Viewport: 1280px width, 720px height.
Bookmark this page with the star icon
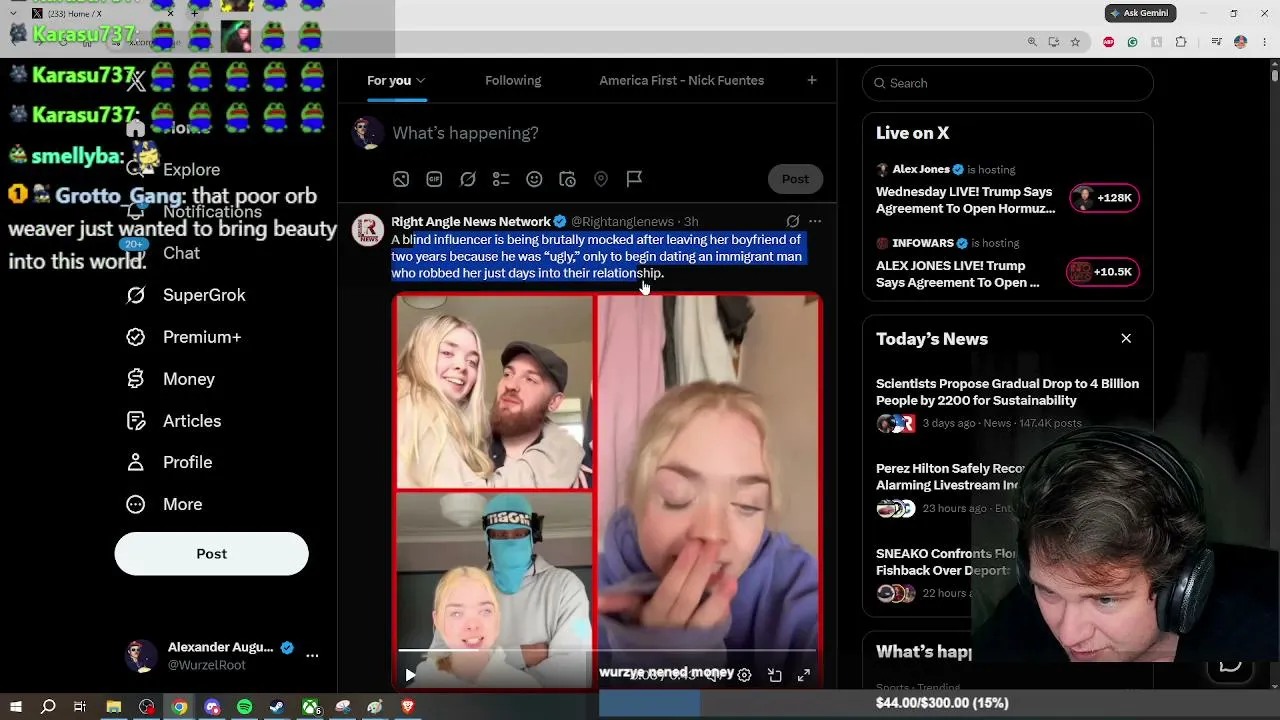pos(1075,42)
